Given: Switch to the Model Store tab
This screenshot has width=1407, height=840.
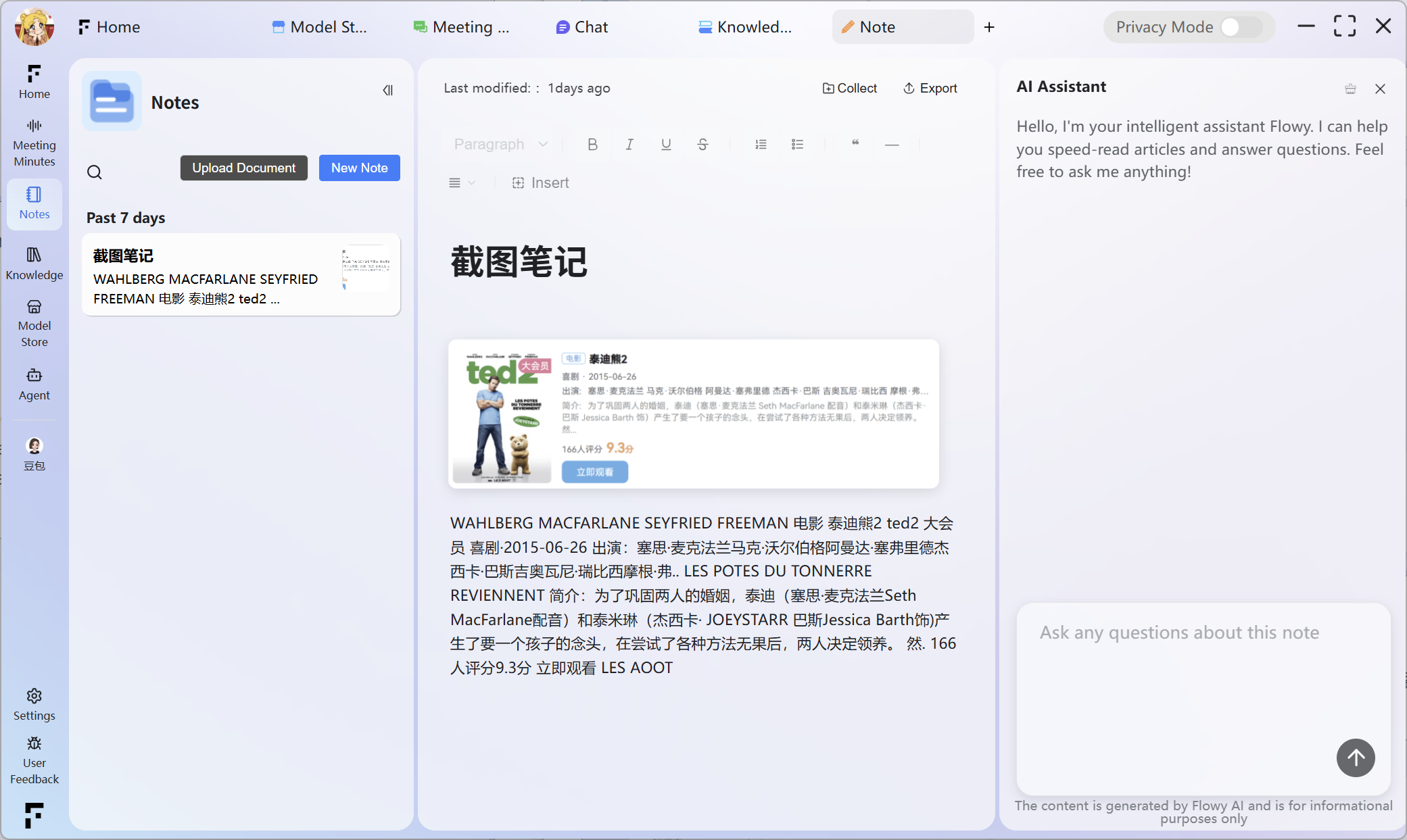Looking at the screenshot, I should tap(320, 27).
